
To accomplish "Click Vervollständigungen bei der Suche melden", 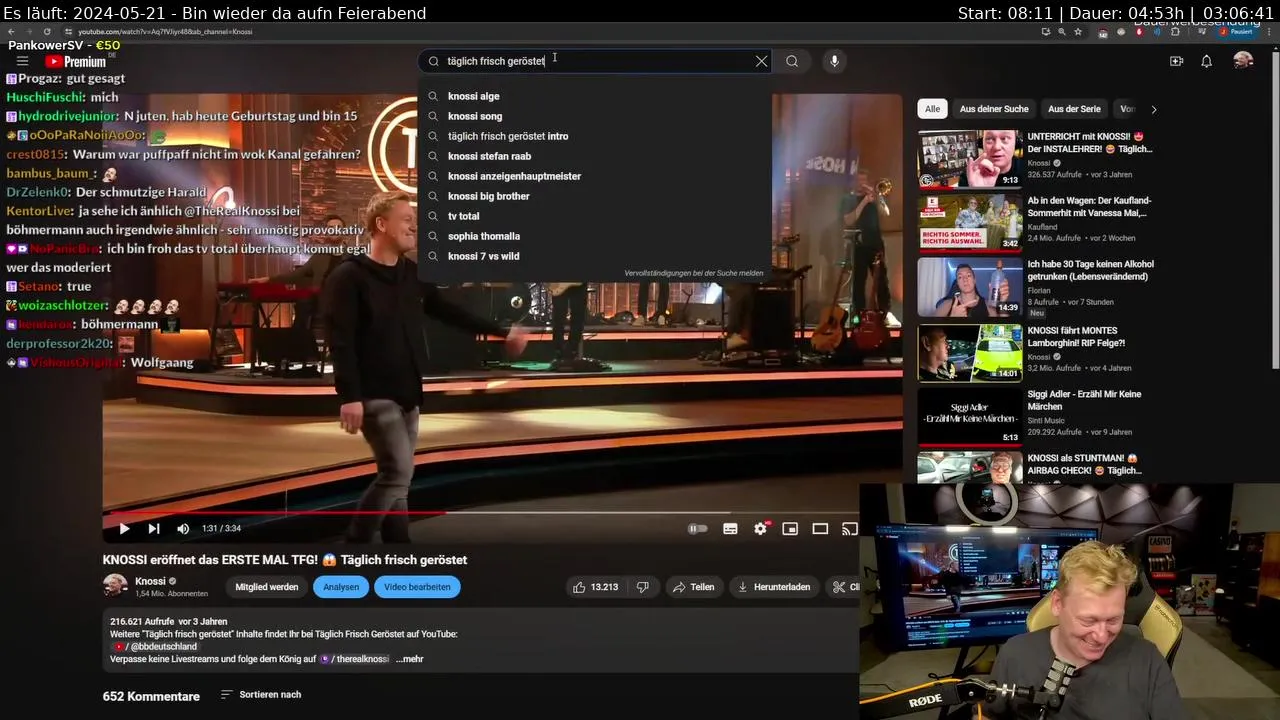I will (694, 273).
